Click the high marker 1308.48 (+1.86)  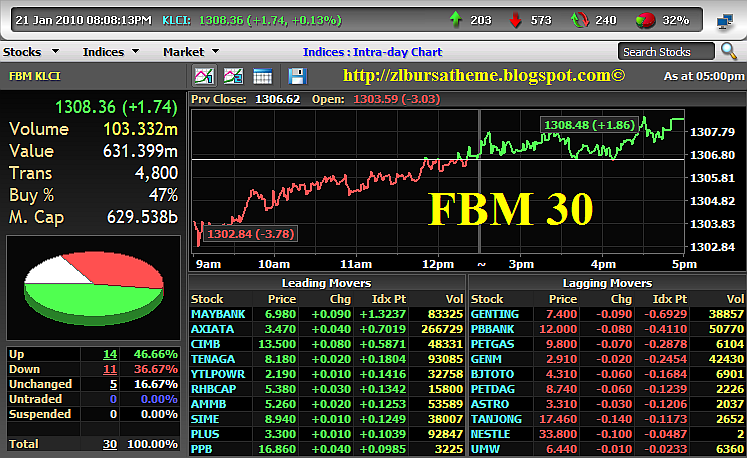point(589,125)
